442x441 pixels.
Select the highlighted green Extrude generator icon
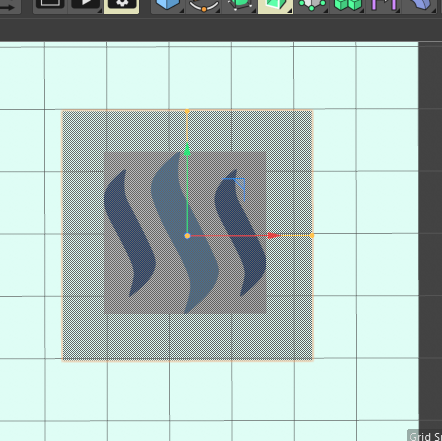coord(275,5)
